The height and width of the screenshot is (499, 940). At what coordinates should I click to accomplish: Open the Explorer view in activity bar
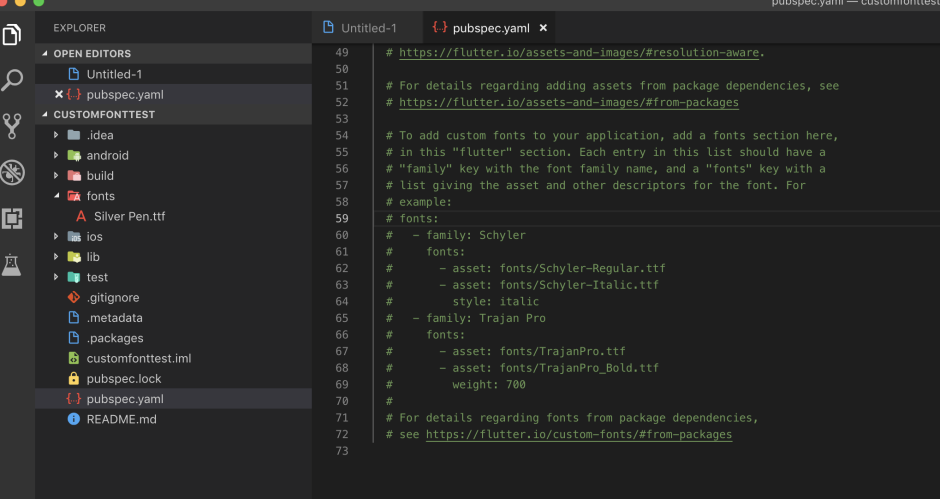pyautogui.click(x=12, y=34)
